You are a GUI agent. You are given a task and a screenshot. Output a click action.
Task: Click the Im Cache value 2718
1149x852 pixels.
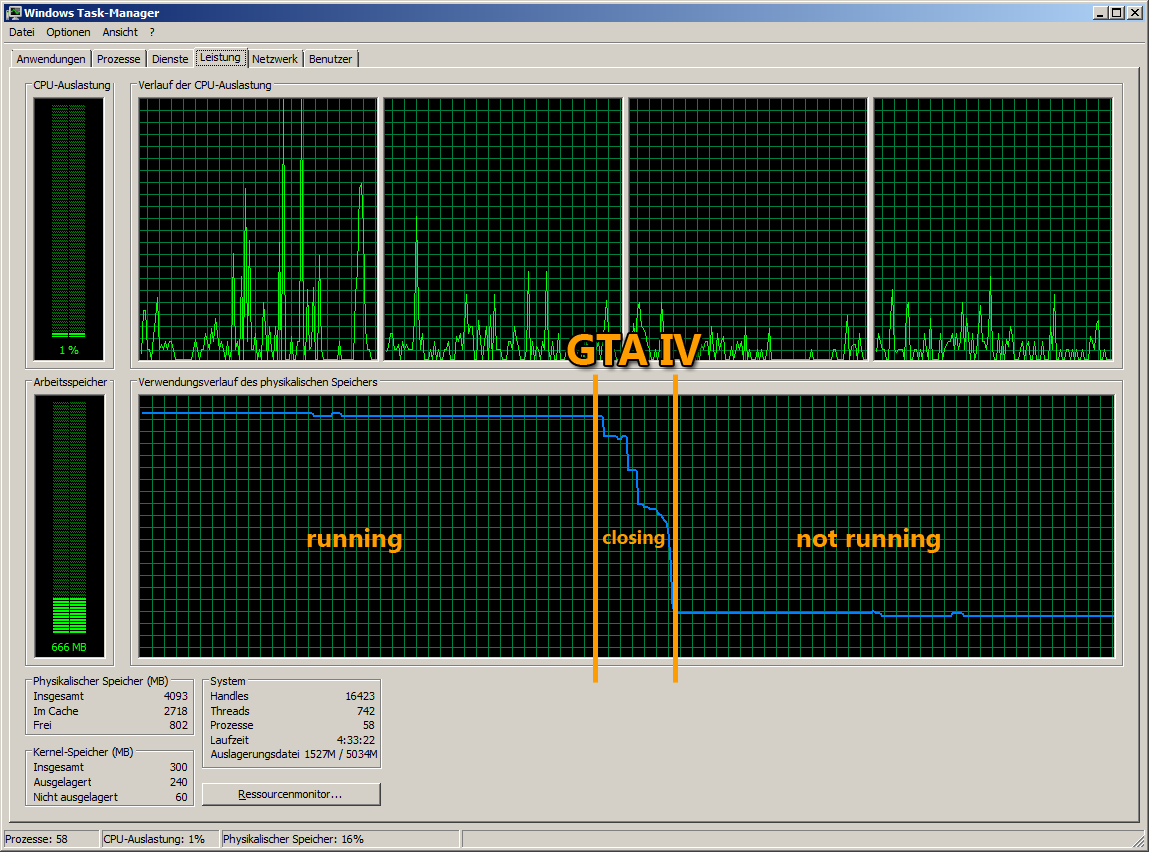click(176, 711)
